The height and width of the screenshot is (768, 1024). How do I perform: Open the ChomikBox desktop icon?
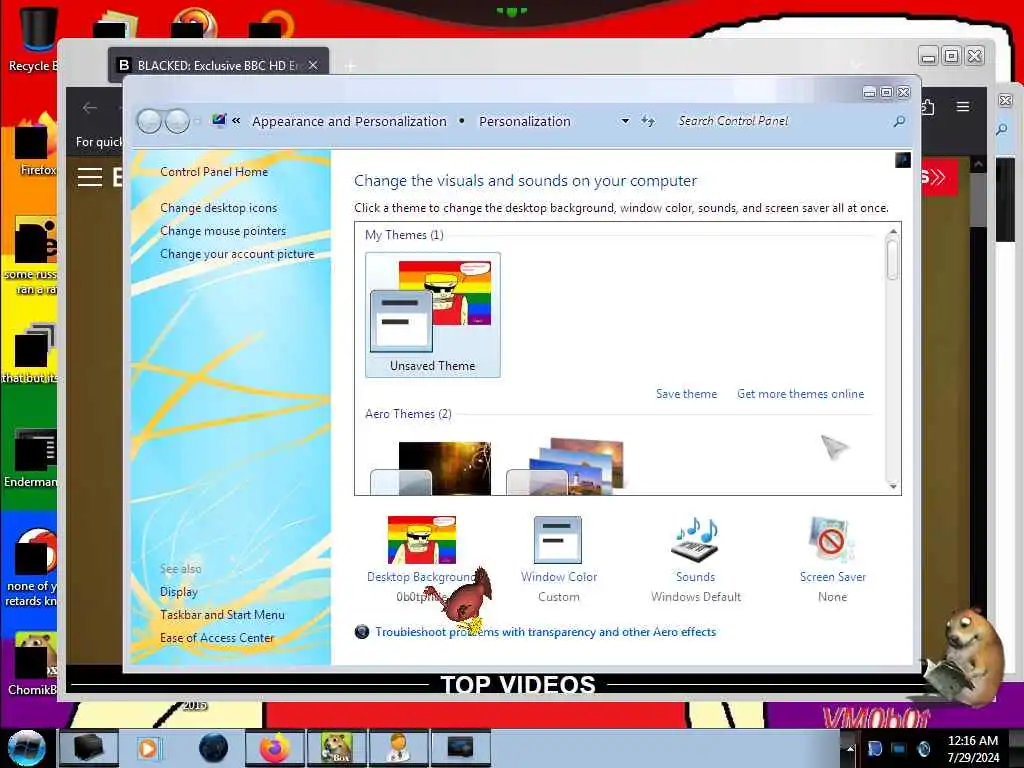33,663
